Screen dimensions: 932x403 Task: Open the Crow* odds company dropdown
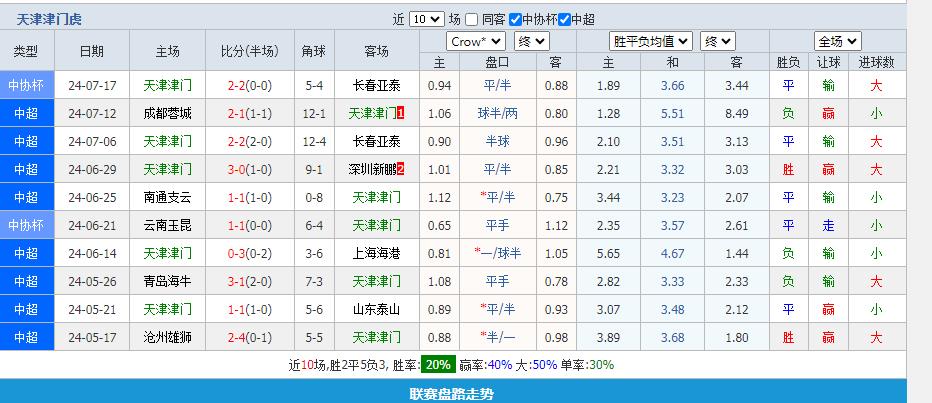[476, 41]
